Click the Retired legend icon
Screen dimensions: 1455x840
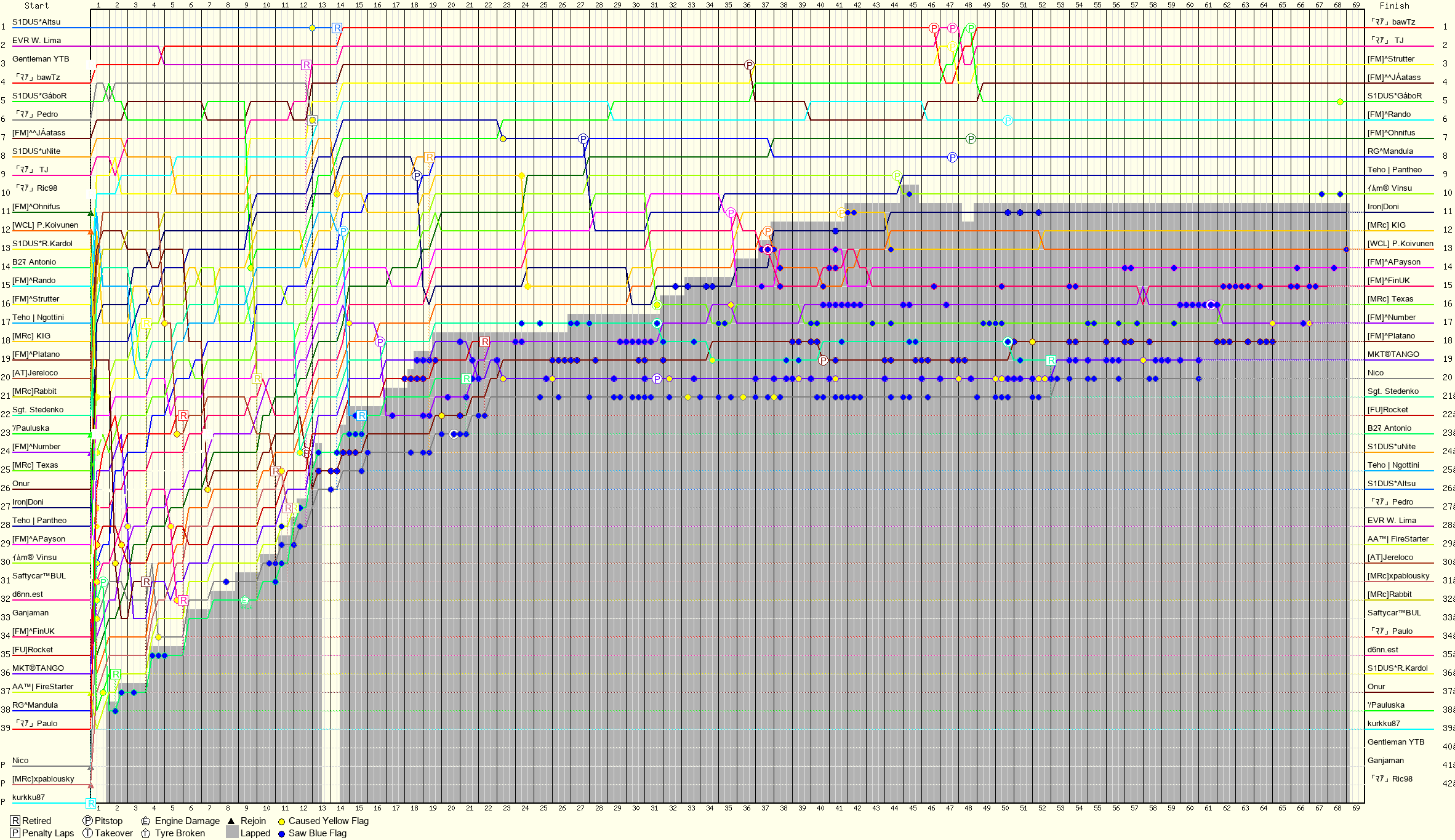tap(15, 820)
